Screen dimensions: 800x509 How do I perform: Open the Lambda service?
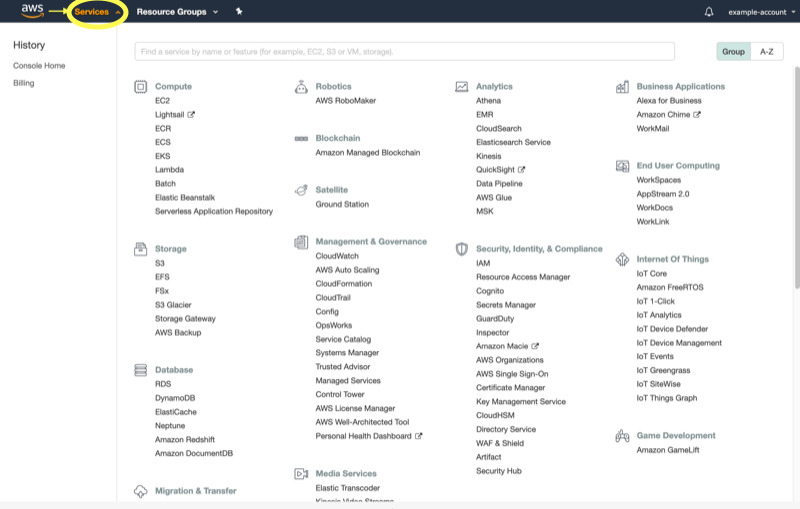[x=169, y=170]
